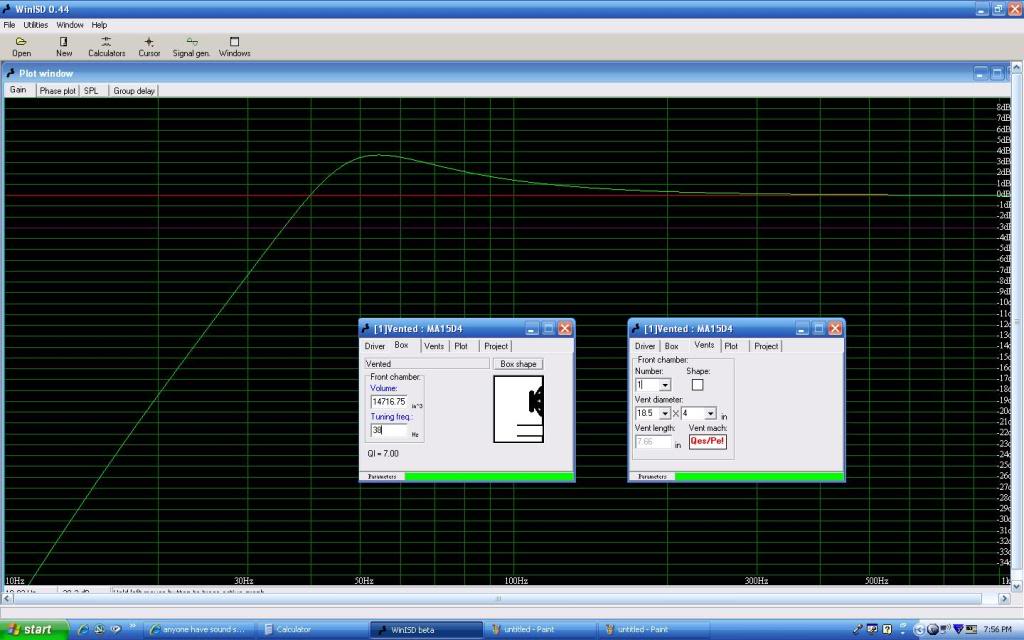Click the Vent length field
The image size is (1024, 640).
[x=653, y=442]
